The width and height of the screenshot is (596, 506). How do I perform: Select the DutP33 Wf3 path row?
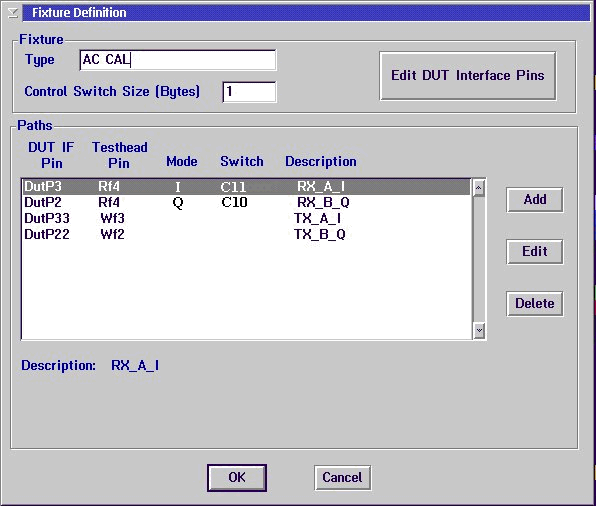[x=246, y=219]
